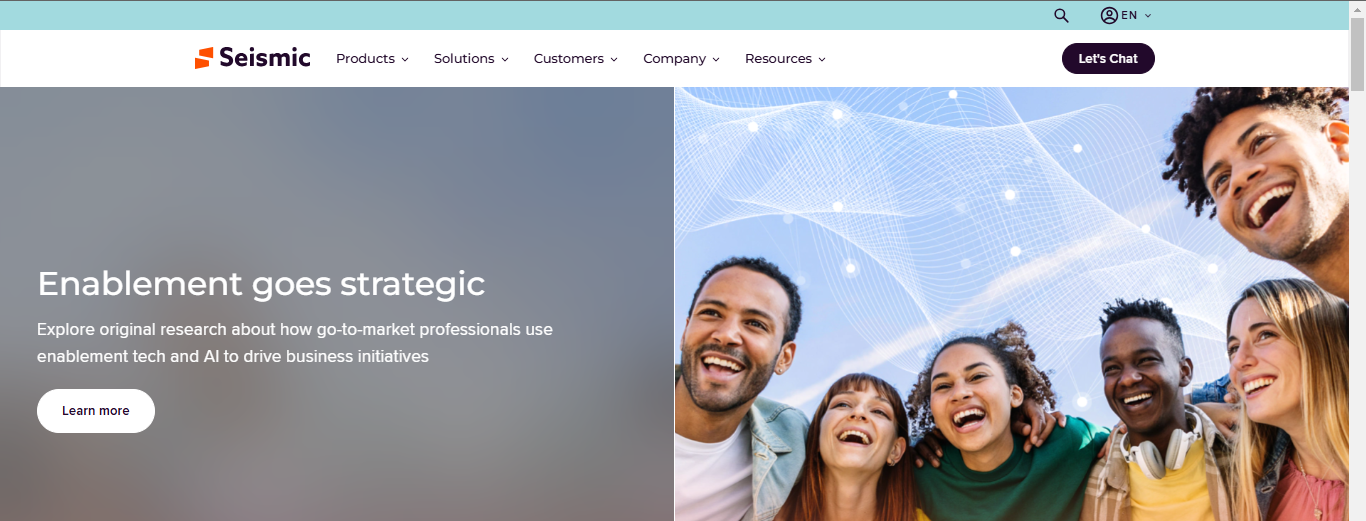Expand the chevron beside Company
This screenshot has width=1366, height=521.
point(716,60)
